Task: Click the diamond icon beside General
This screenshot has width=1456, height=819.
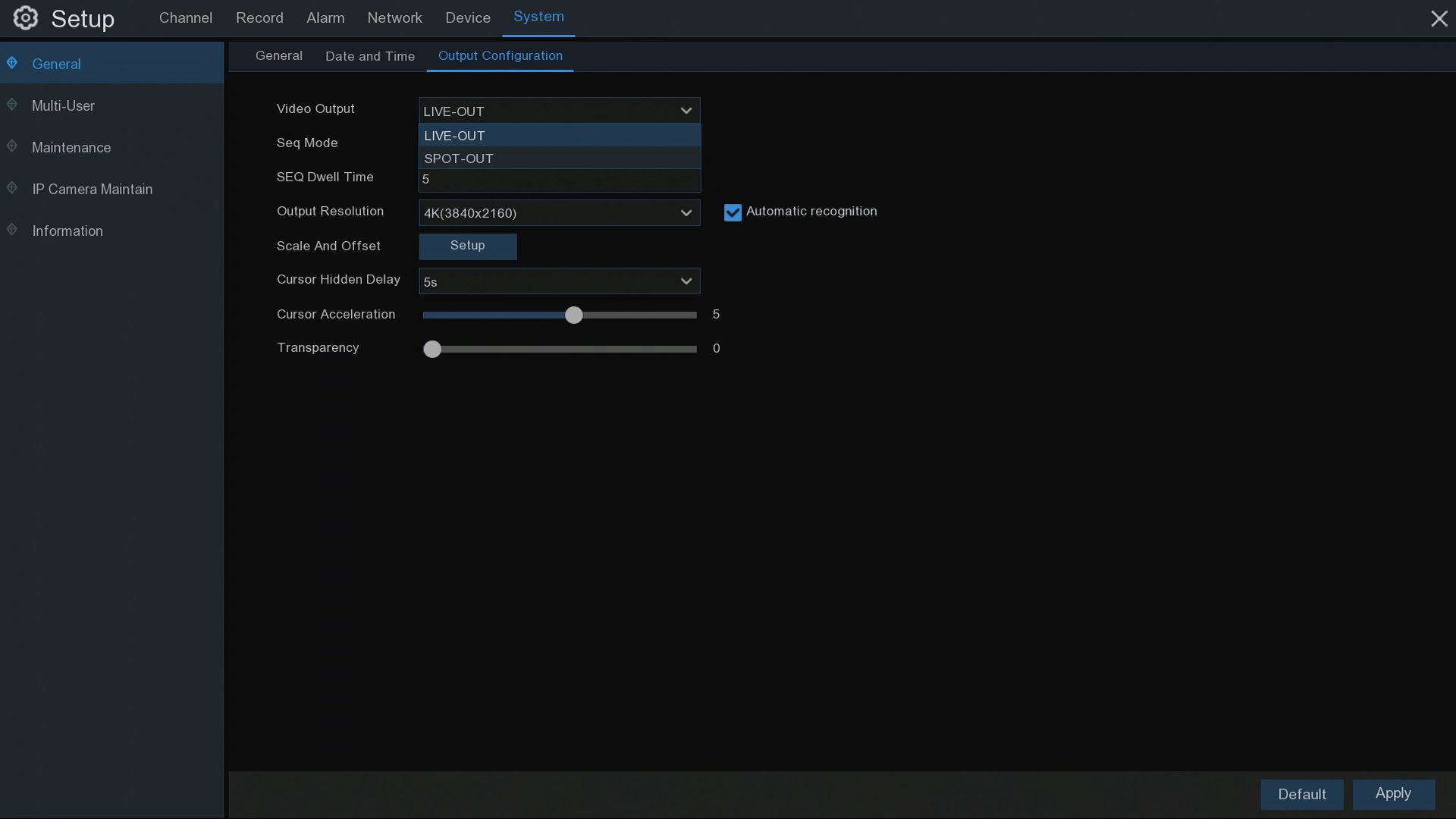Action: pyautogui.click(x=12, y=63)
